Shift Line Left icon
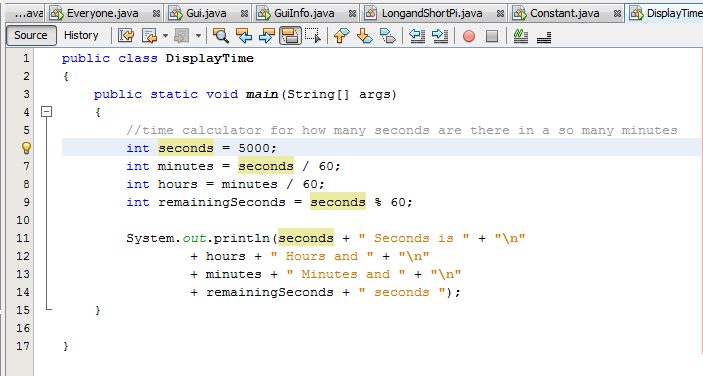 click(x=417, y=35)
